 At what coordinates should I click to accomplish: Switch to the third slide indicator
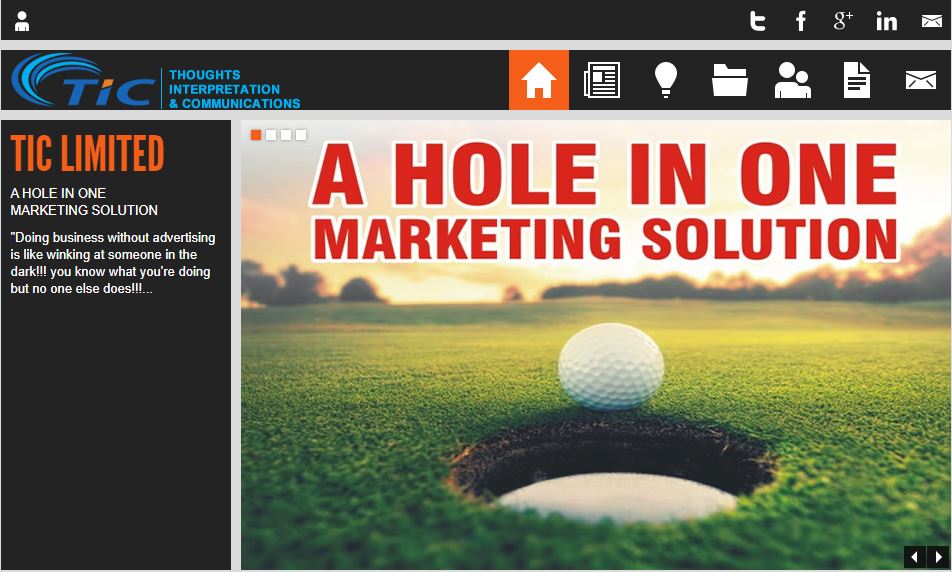[x=286, y=135]
